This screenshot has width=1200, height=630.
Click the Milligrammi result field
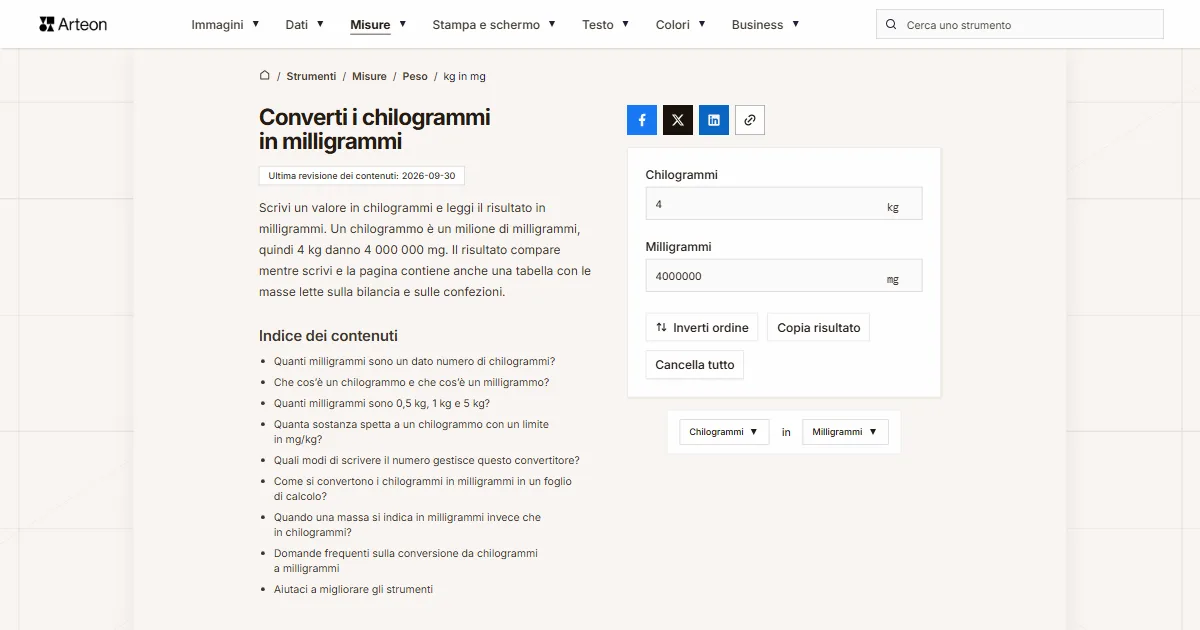[784, 275]
